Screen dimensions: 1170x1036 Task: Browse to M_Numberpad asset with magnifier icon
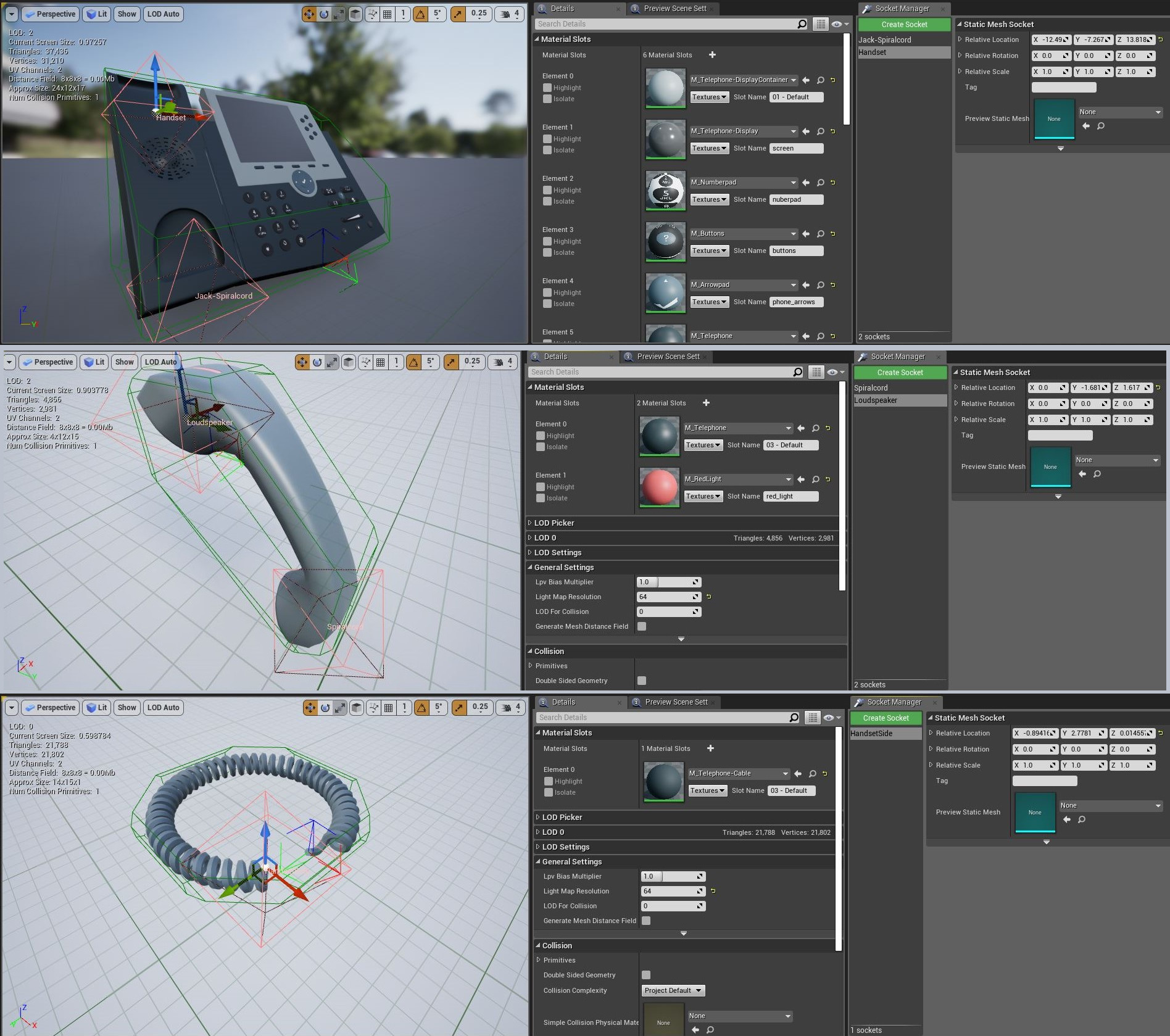820,183
